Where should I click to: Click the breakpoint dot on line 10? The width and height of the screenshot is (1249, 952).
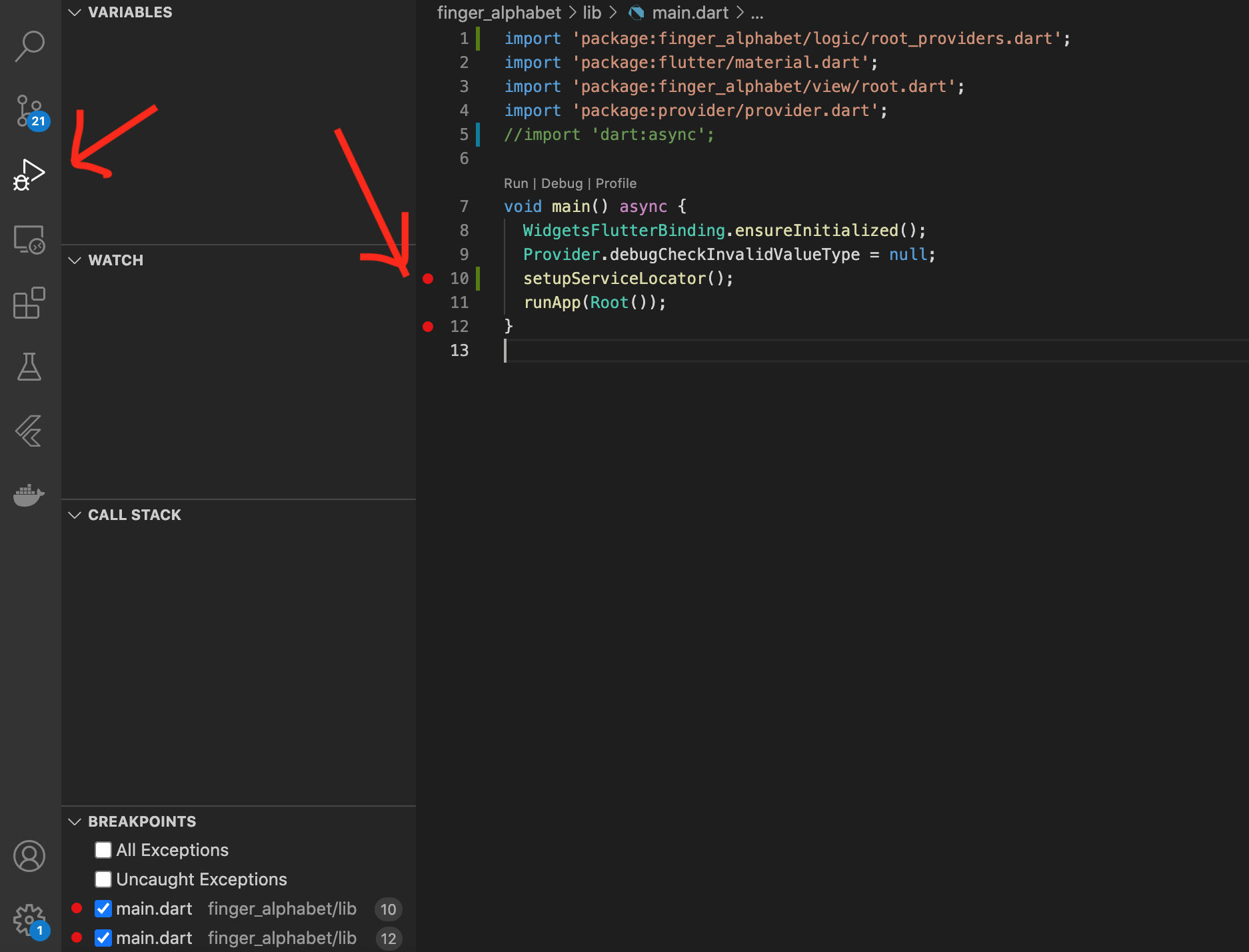point(428,279)
